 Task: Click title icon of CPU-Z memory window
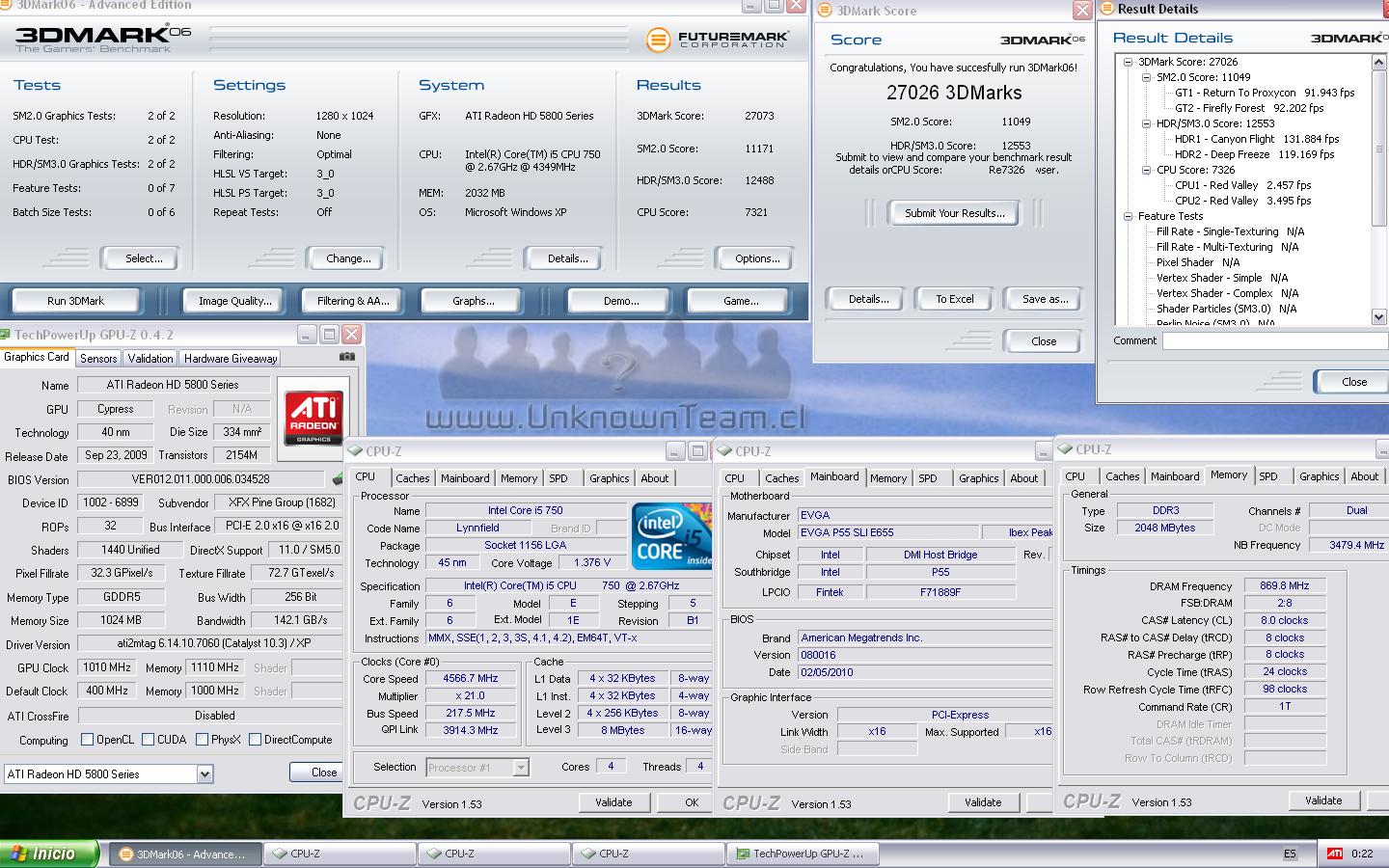click(x=1065, y=448)
